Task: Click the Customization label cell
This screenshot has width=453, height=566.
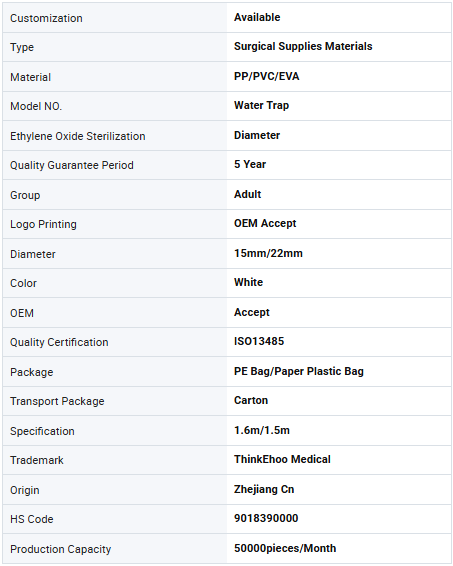Action: click(115, 18)
